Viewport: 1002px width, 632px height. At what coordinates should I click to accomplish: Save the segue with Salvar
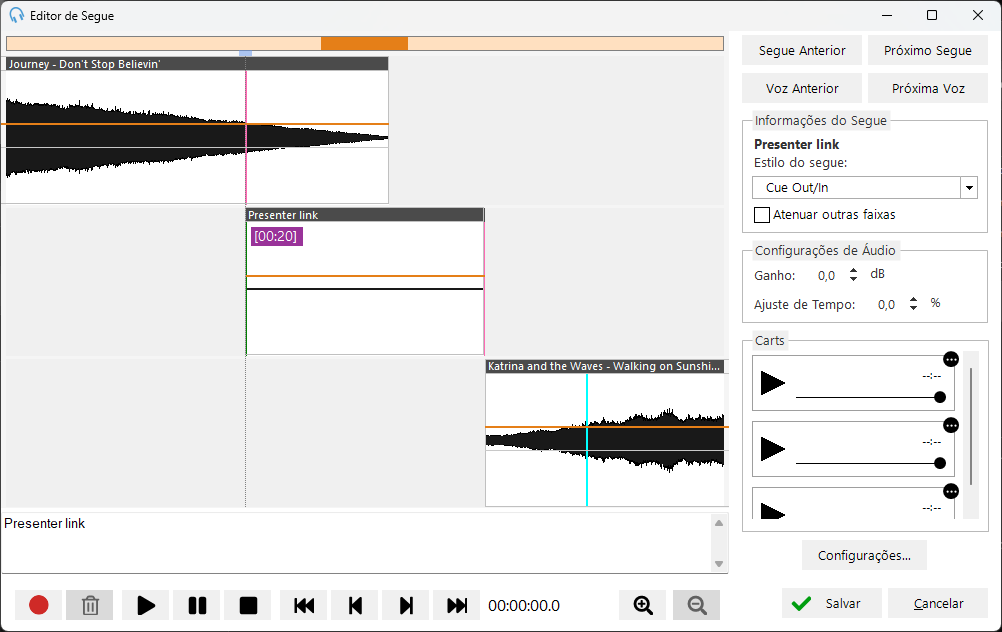[x=831, y=603]
